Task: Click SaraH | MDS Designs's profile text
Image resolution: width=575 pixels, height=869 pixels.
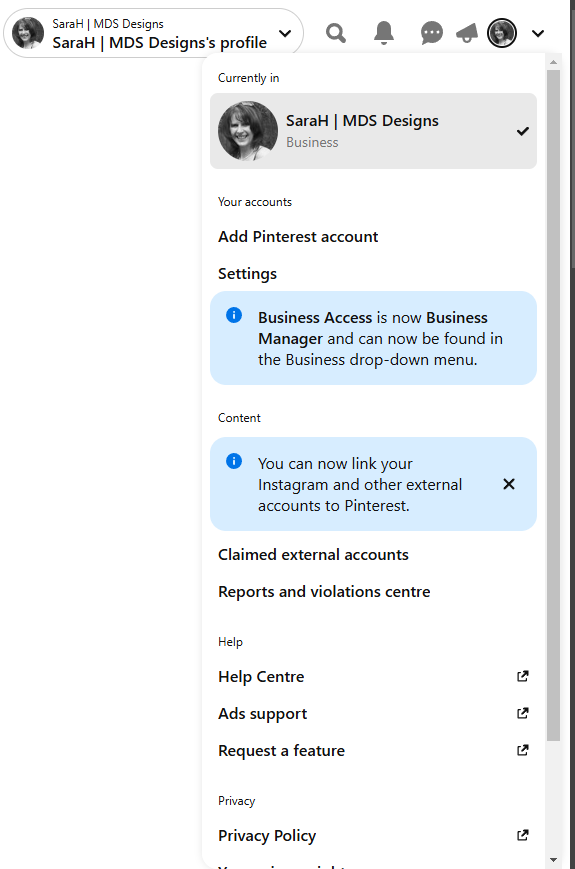Action: (160, 43)
